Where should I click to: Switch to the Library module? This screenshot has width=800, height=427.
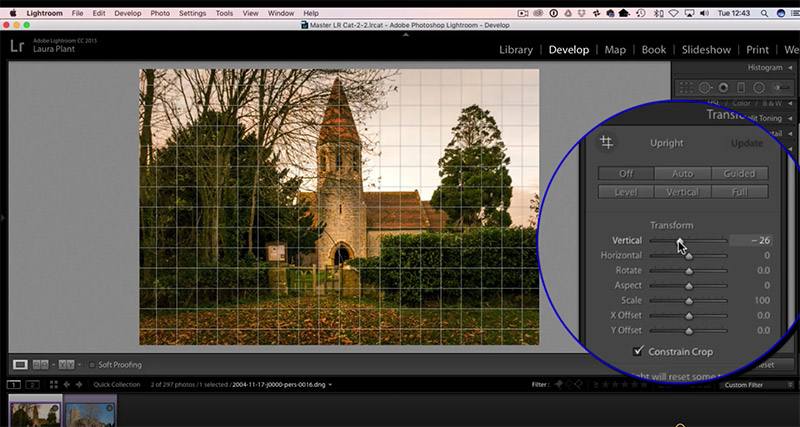point(516,49)
